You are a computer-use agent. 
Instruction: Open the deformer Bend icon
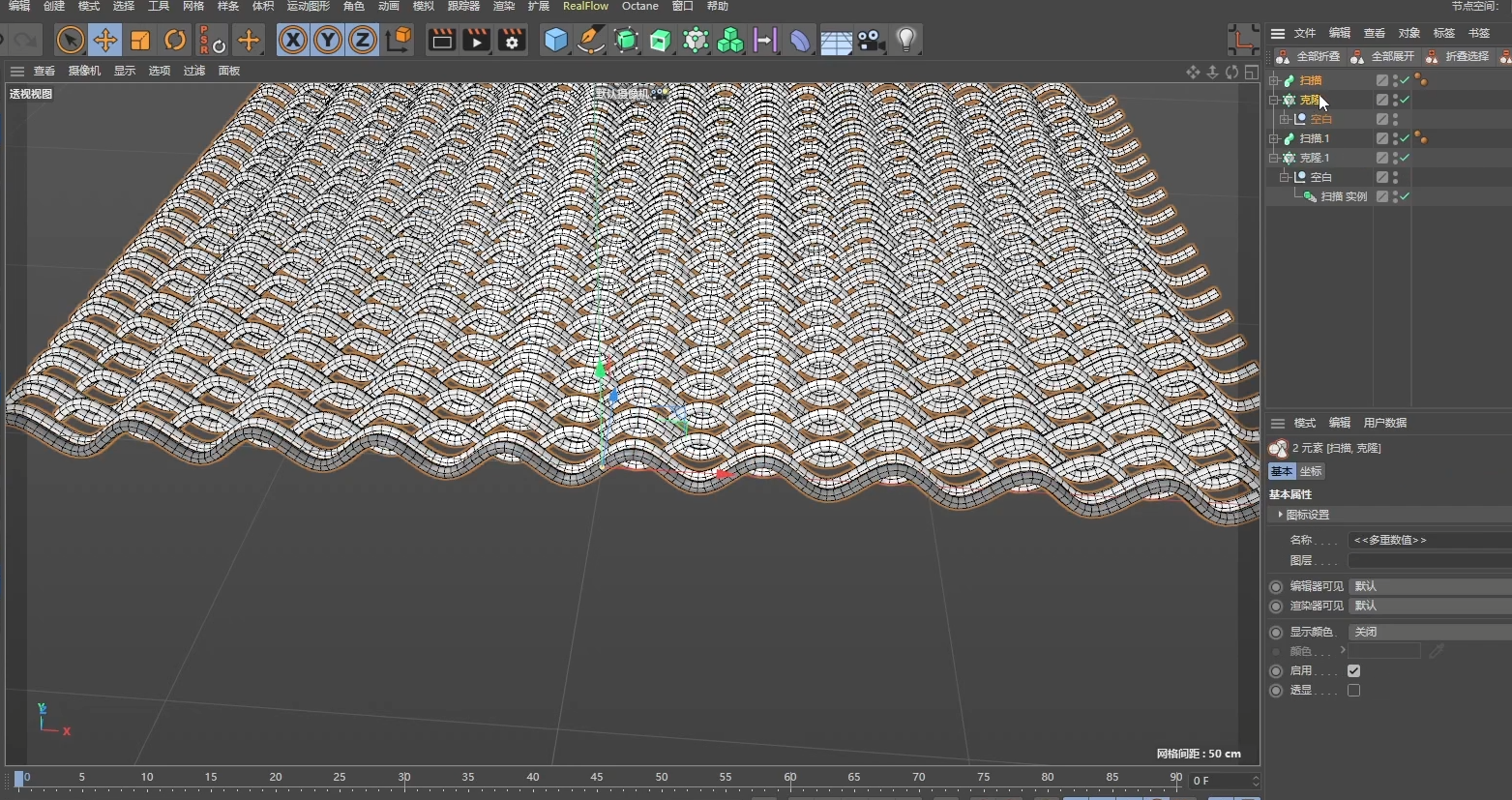(x=800, y=40)
